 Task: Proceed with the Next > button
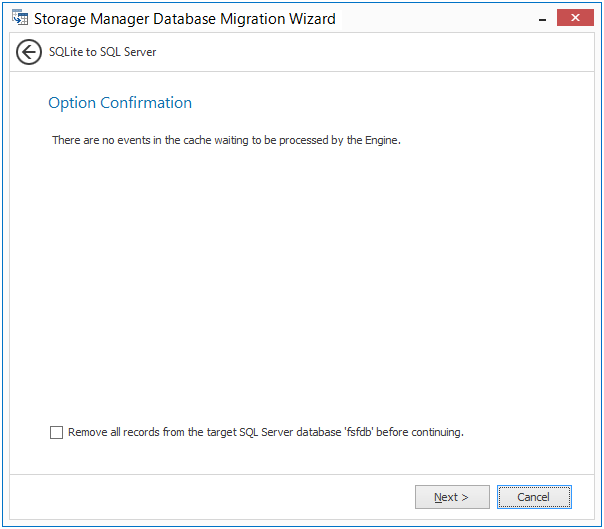pos(453,497)
